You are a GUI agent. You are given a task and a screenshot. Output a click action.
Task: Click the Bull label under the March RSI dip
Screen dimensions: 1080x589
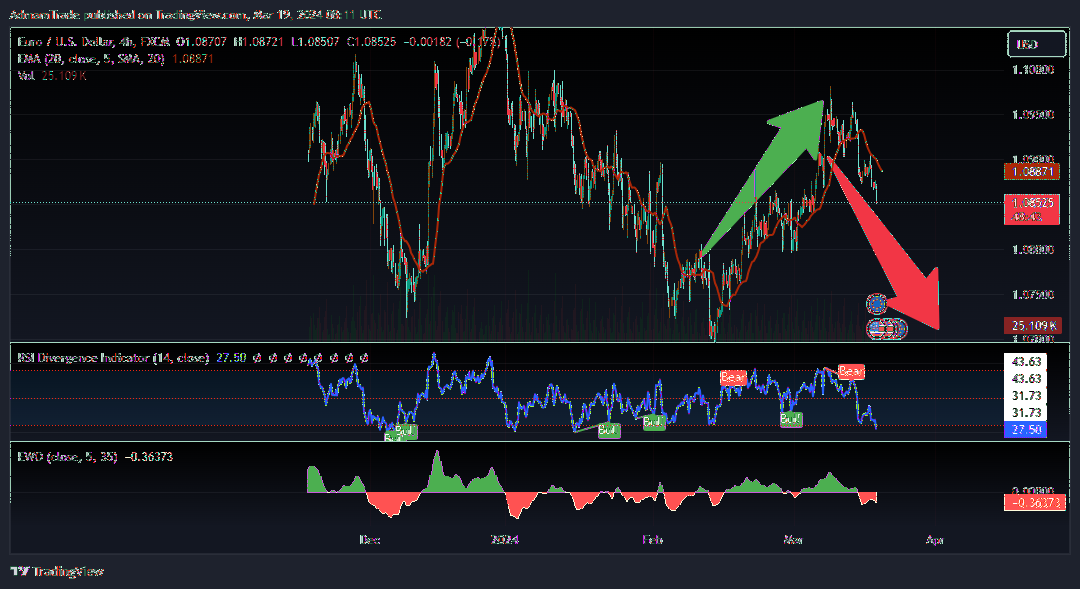tap(791, 419)
